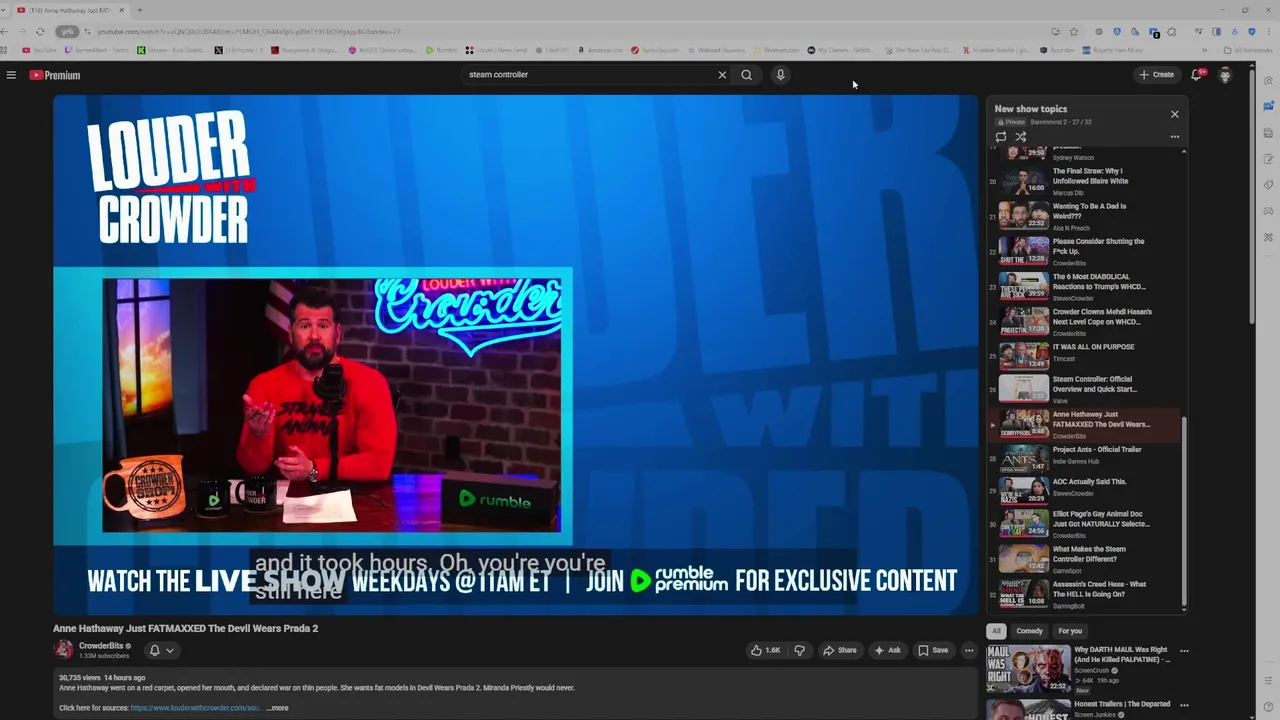Open a new browser tab
This screenshot has width=1280, height=720.
click(x=139, y=10)
